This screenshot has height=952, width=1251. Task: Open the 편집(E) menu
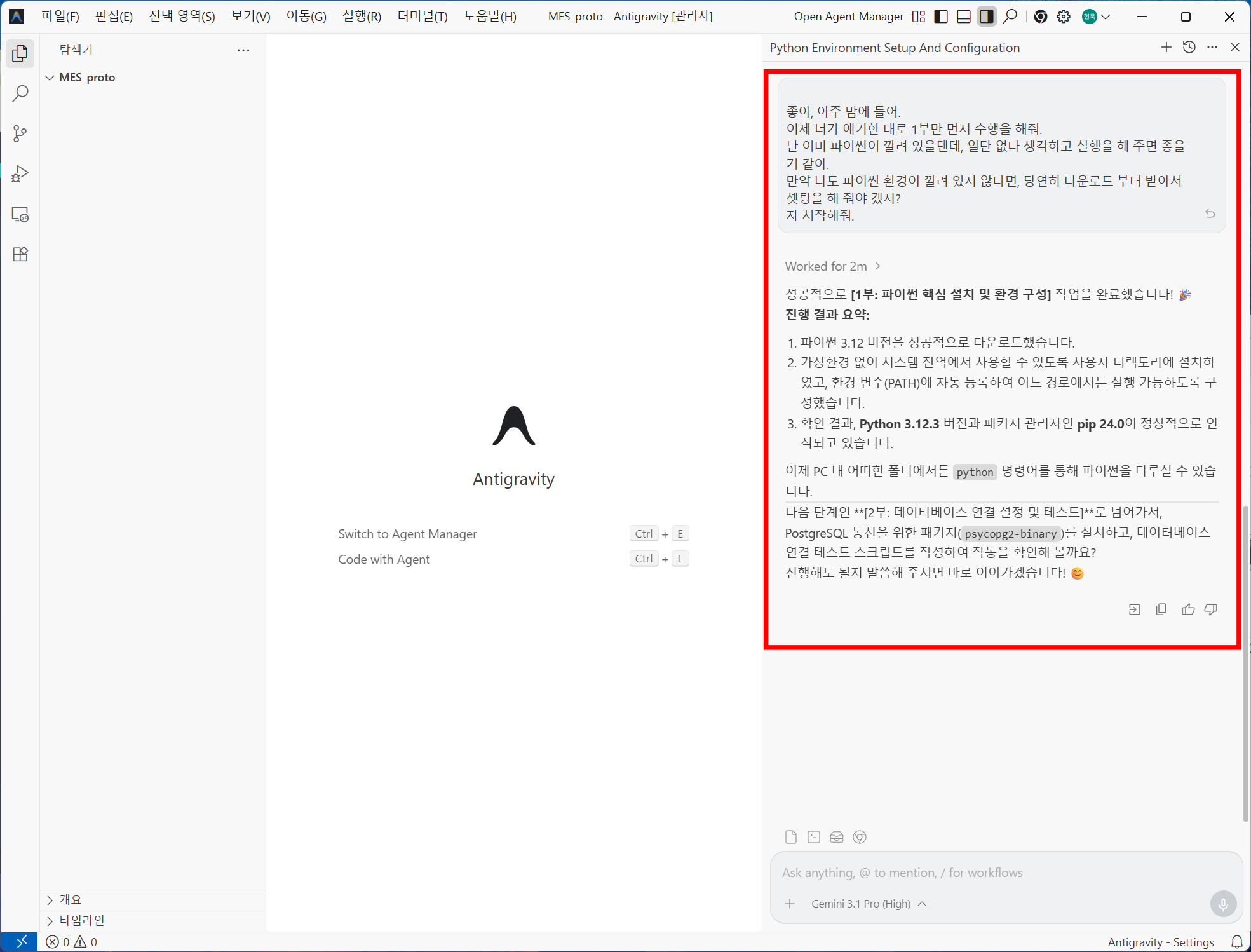[114, 17]
